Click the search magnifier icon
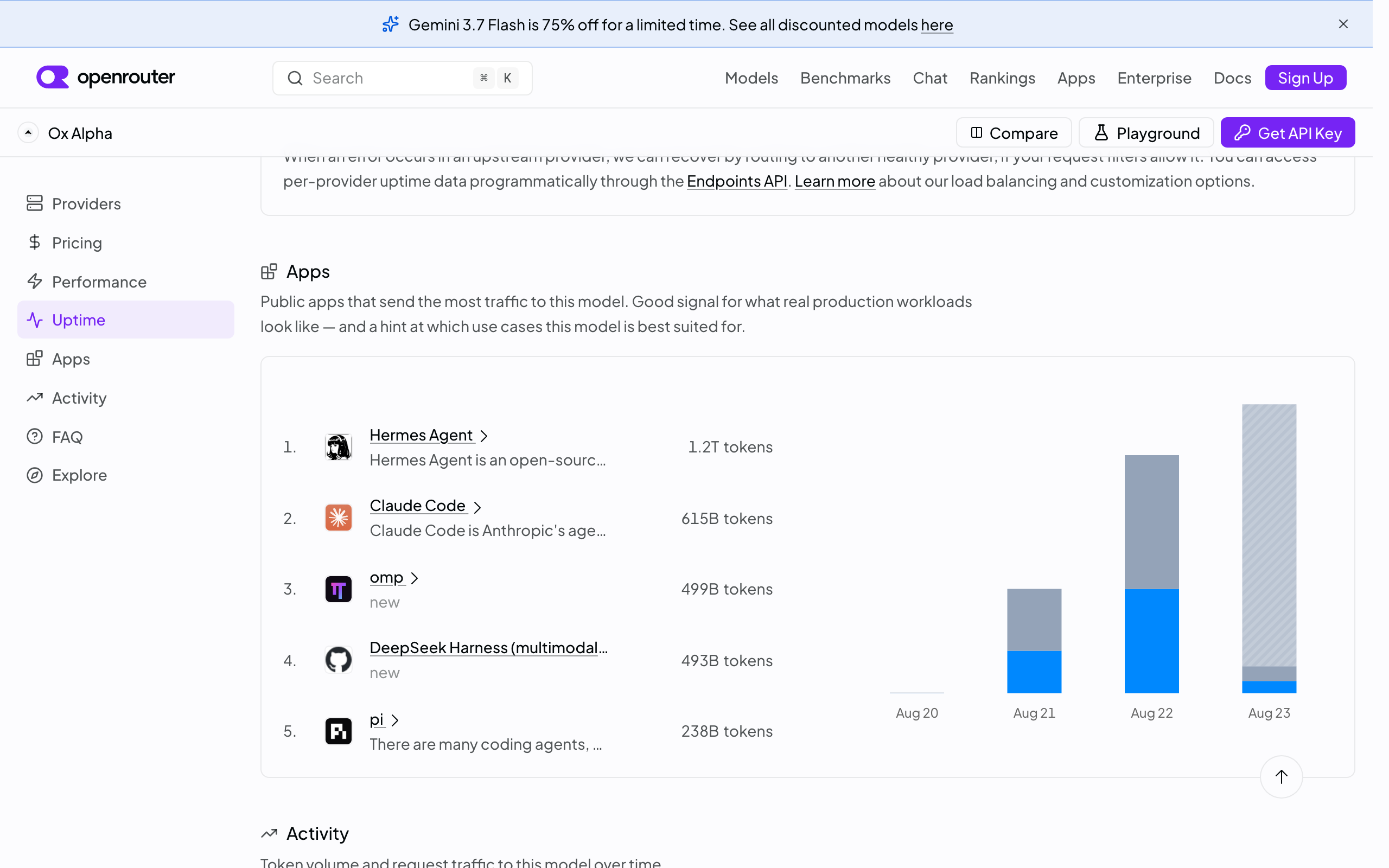 pyautogui.click(x=295, y=78)
